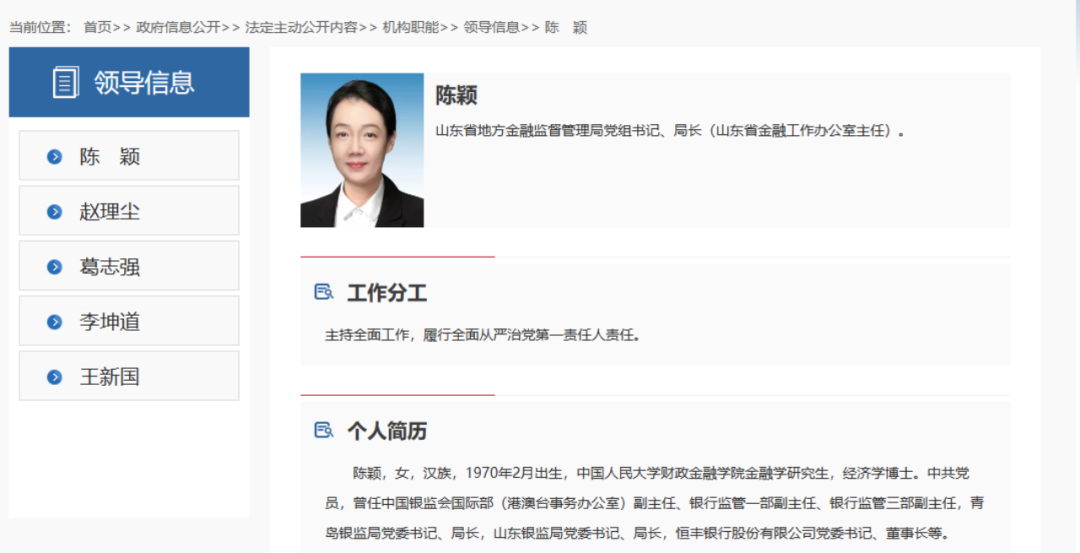The height and width of the screenshot is (553, 1080).
Task: Open 葛志强's profile from the sidebar
Action: [110, 267]
